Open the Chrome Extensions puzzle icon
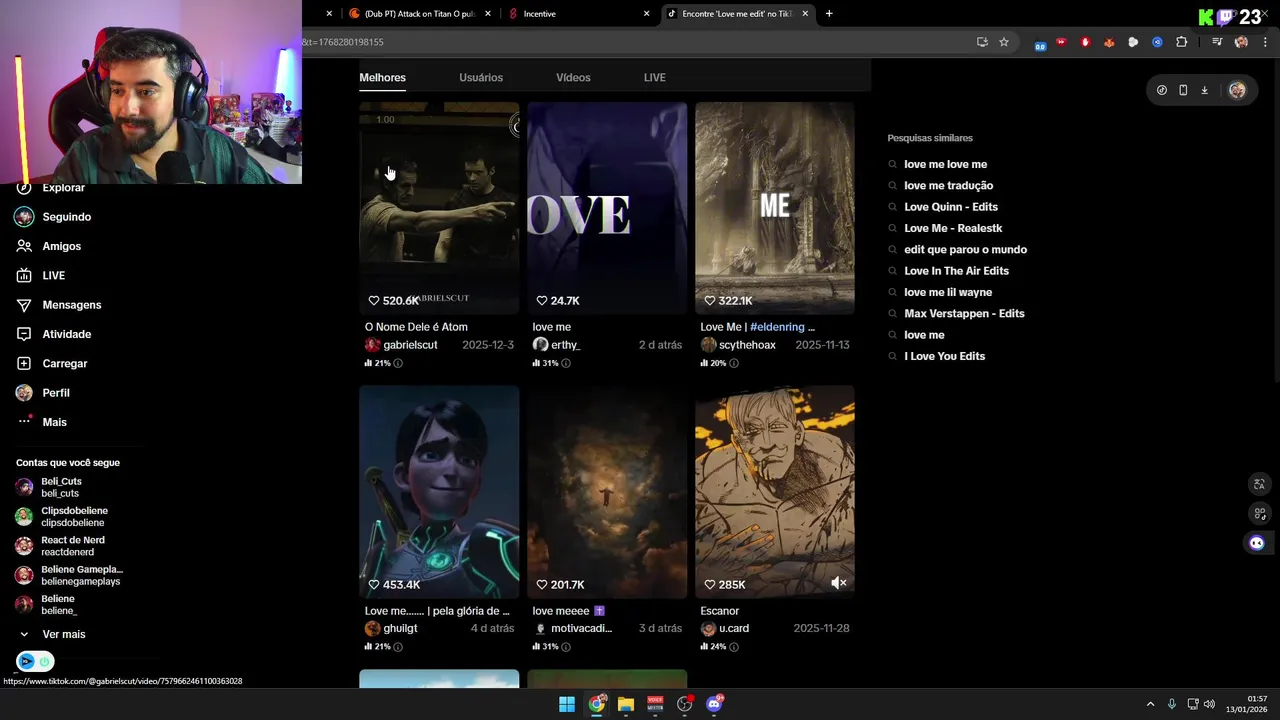This screenshot has width=1280, height=720. (x=1181, y=42)
